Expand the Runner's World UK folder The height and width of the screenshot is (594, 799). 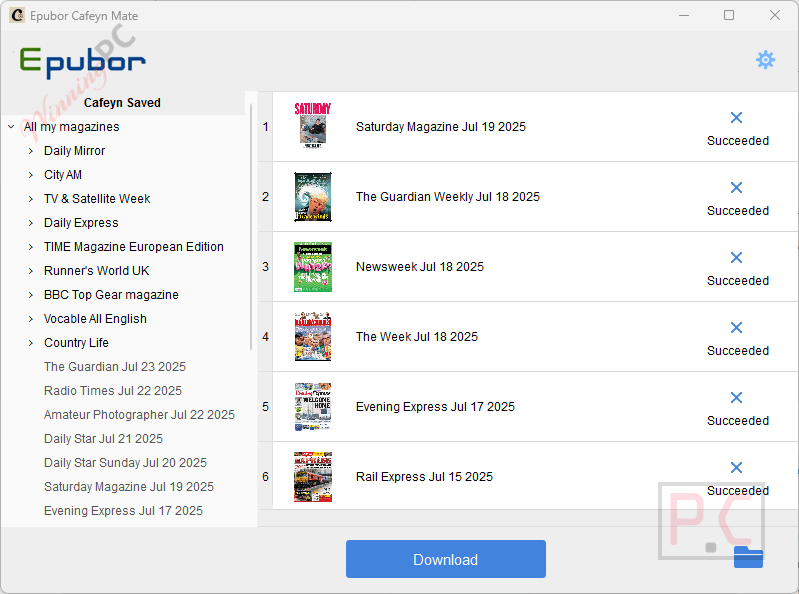[31, 271]
